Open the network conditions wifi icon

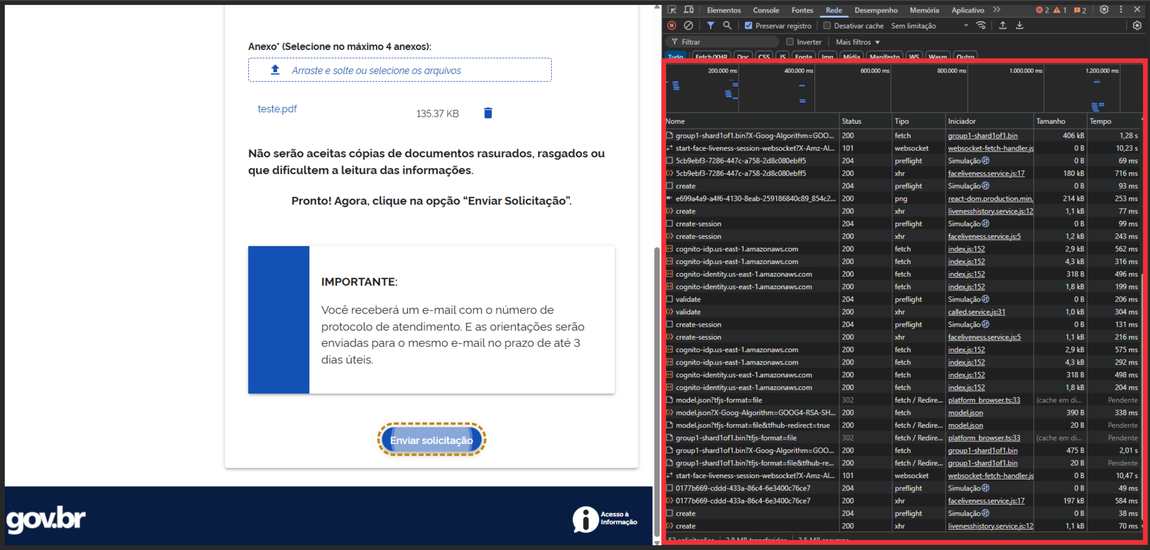tap(981, 26)
